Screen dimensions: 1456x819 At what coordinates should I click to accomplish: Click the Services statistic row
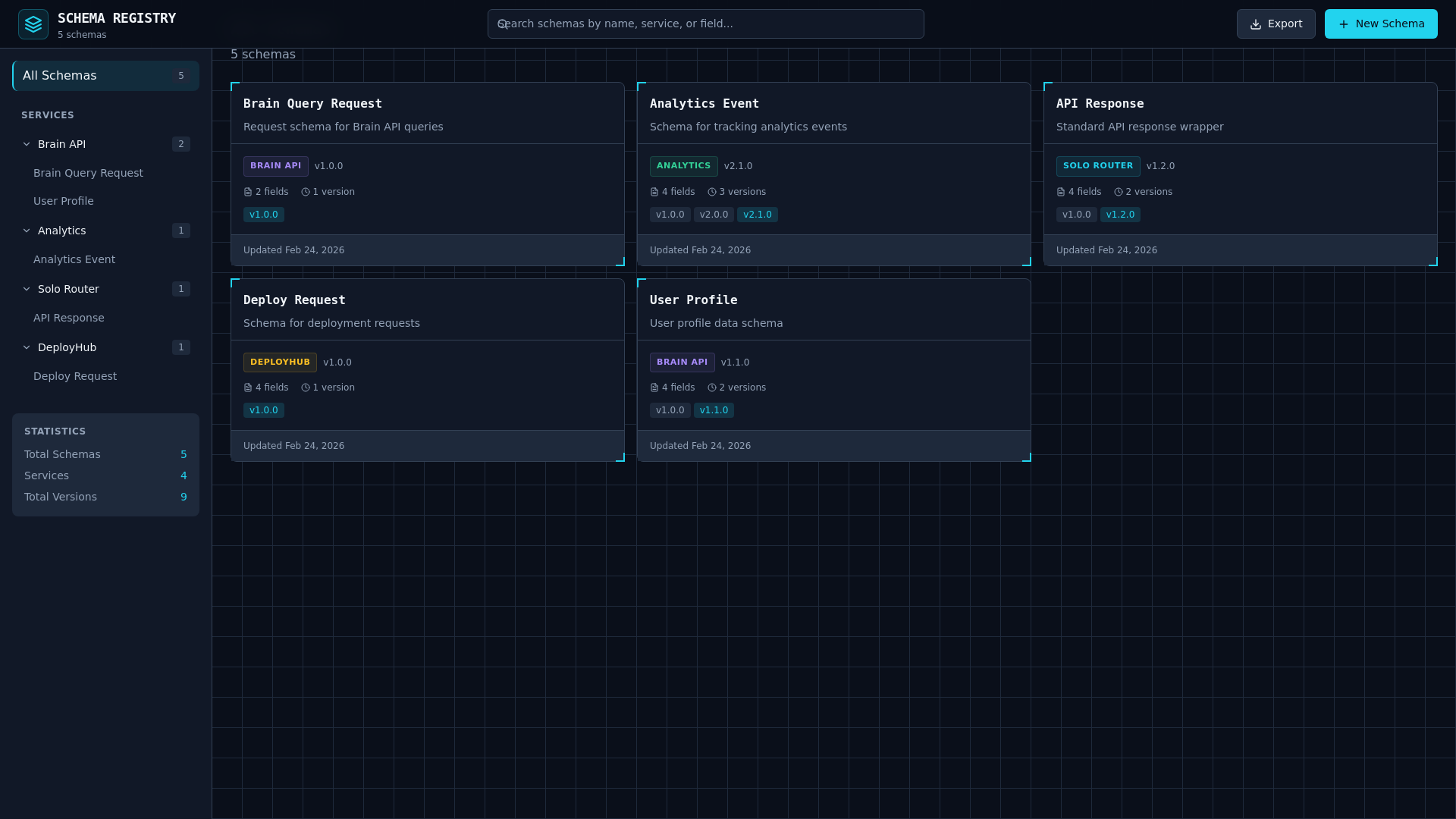(105, 475)
